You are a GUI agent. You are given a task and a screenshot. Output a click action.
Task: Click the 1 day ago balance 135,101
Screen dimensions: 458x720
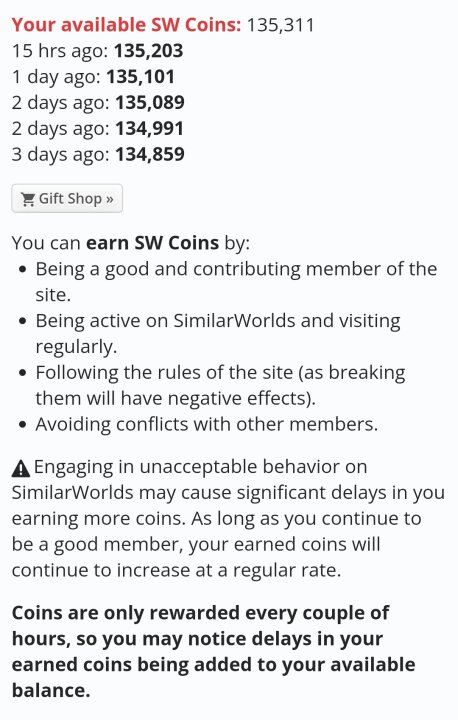pos(141,77)
